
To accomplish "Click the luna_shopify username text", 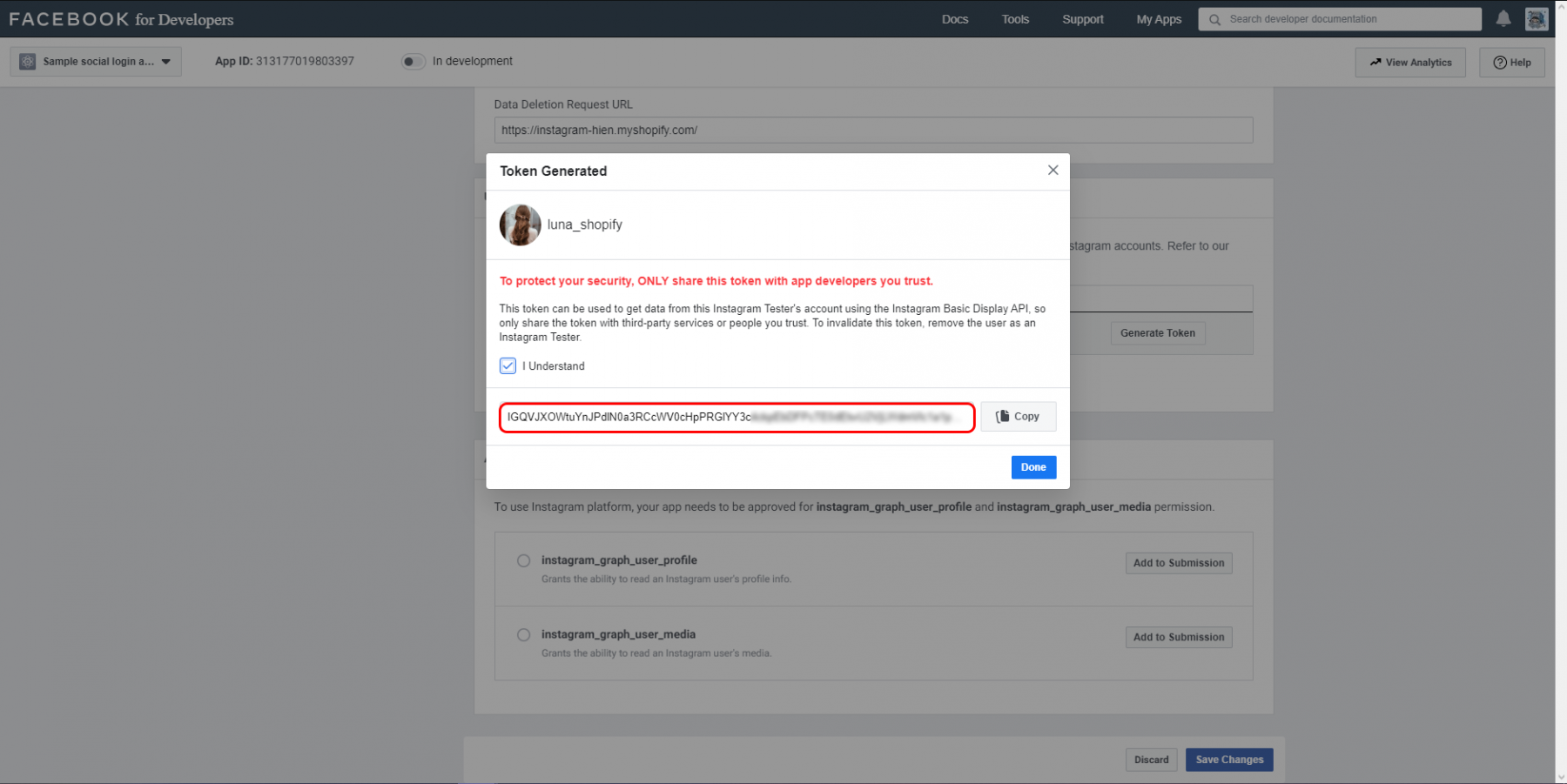I will tap(585, 224).
